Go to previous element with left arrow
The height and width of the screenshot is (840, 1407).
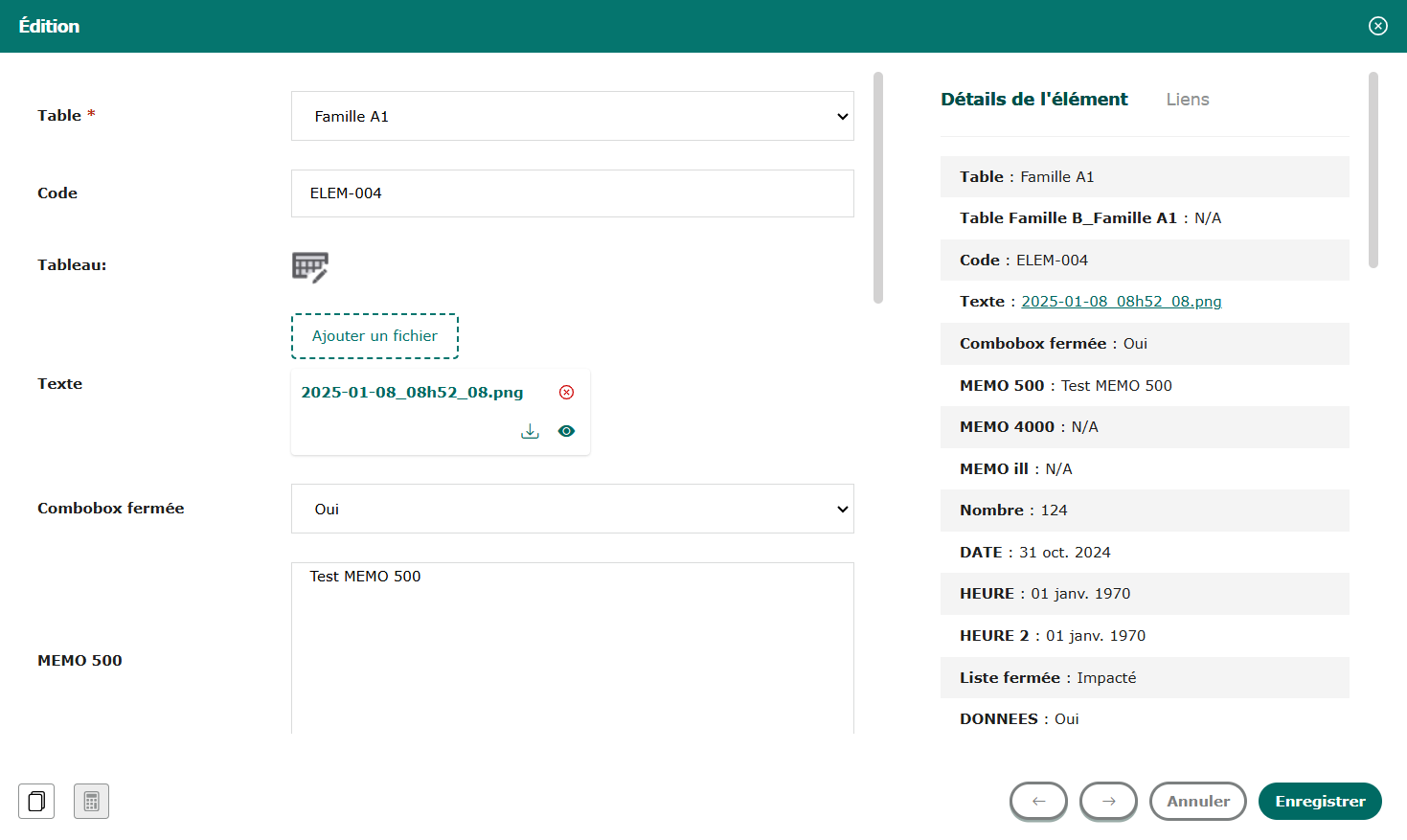[x=1038, y=801]
